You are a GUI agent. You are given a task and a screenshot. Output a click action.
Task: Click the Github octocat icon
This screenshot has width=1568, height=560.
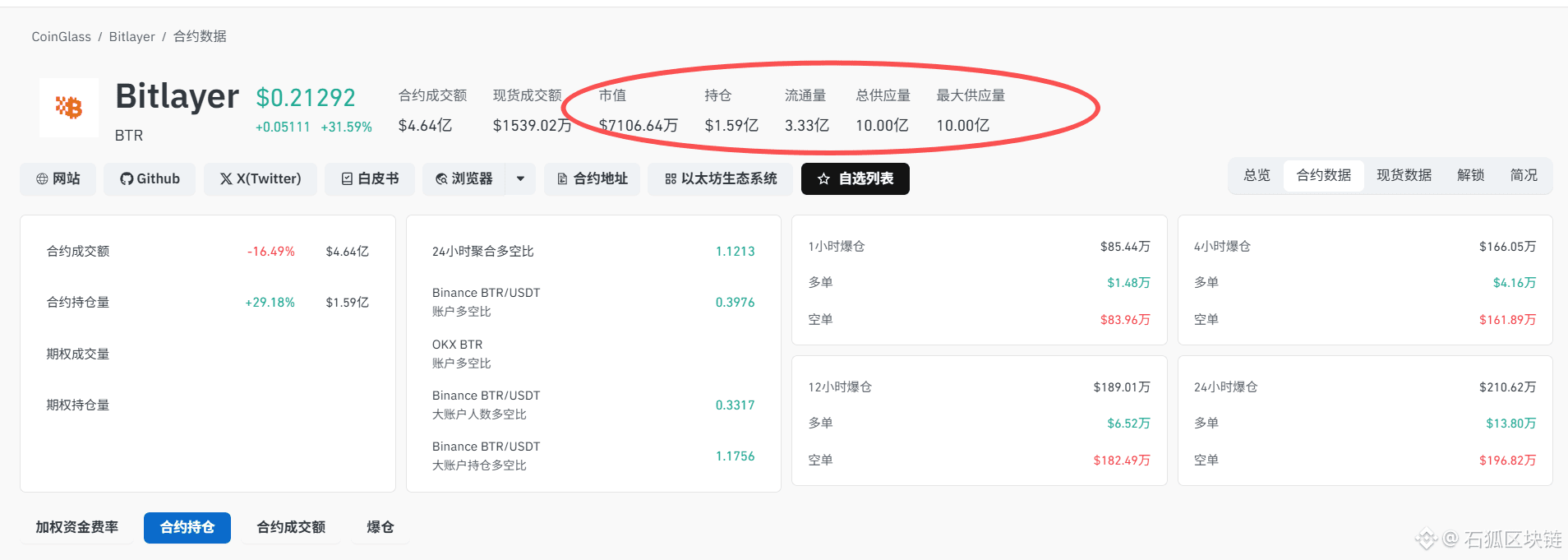pos(127,179)
